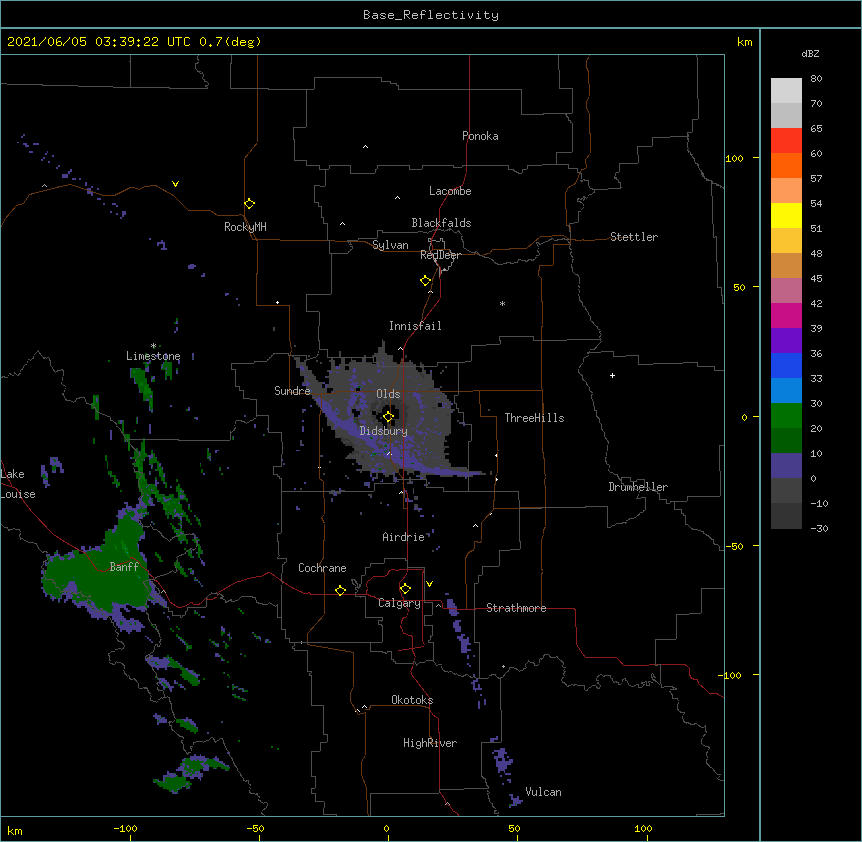Image resolution: width=862 pixels, height=842 pixels.
Task: Click the Strathmore label
Action: (516, 608)
